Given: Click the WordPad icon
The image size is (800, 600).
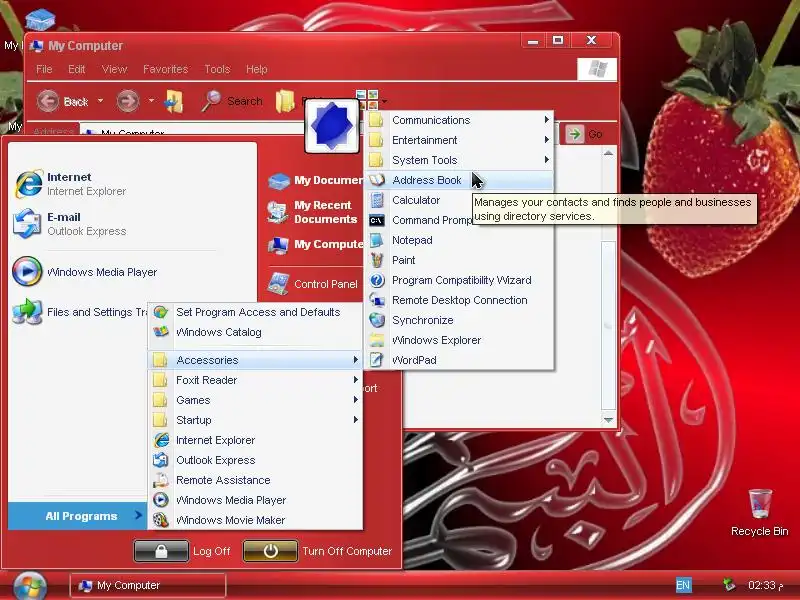Looking at the screenshot, I should 377,360.
